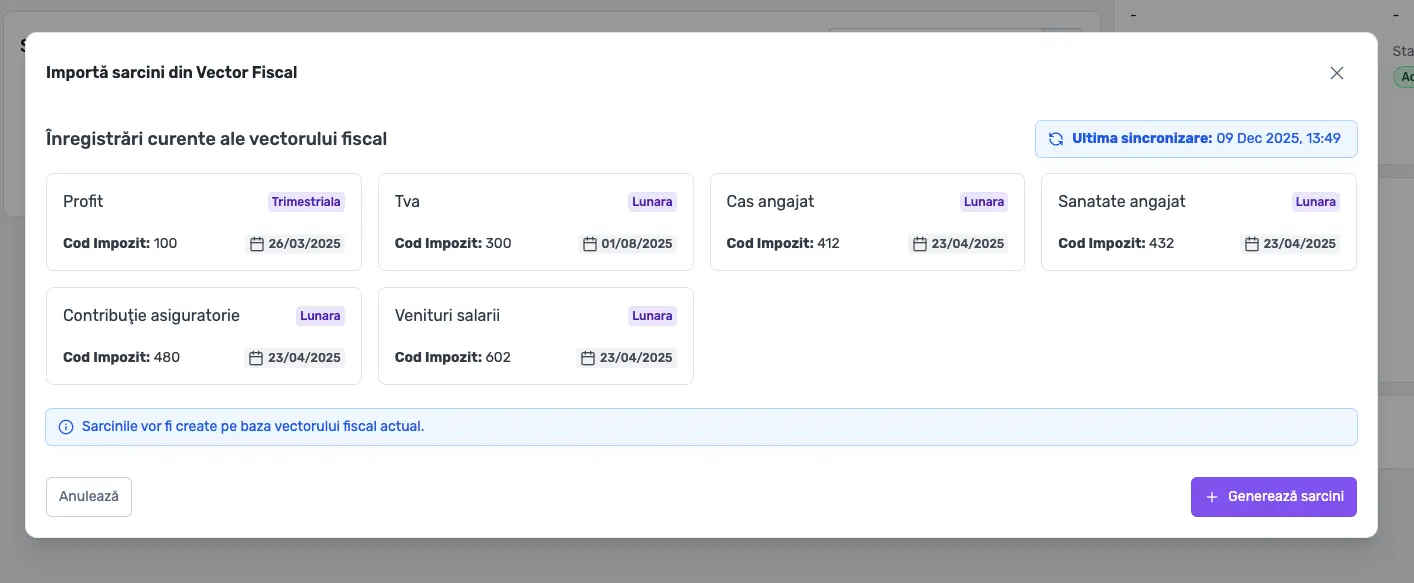The width and height of the screenshot is (1414, 583).
Task: Click Cod Impozit: 100 text
Action: [x=120, y=243]
